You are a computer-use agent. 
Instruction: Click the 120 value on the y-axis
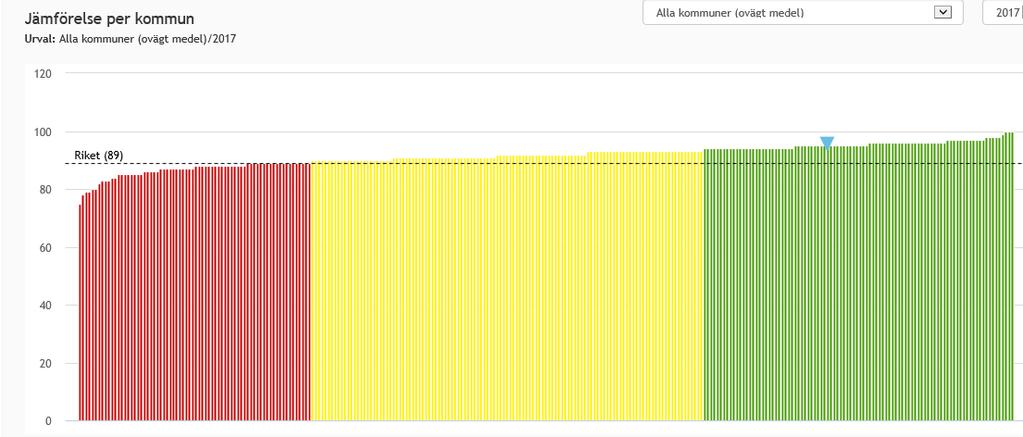click(44, 74)
